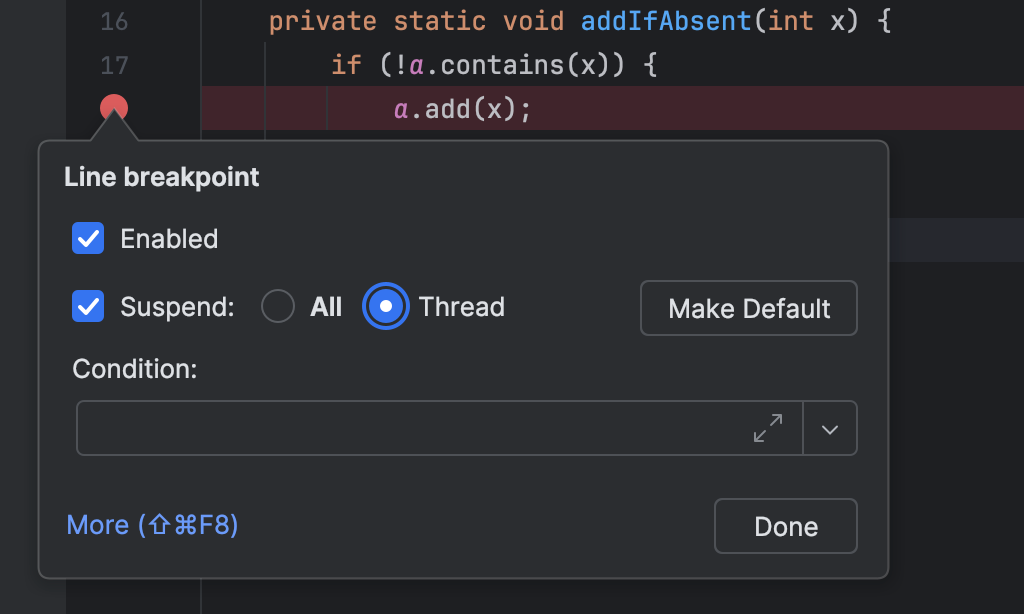Select the Thread suspend policy radio button
Image resolution: width=1024 pixels, height=614 pixels.
(386, 307)
